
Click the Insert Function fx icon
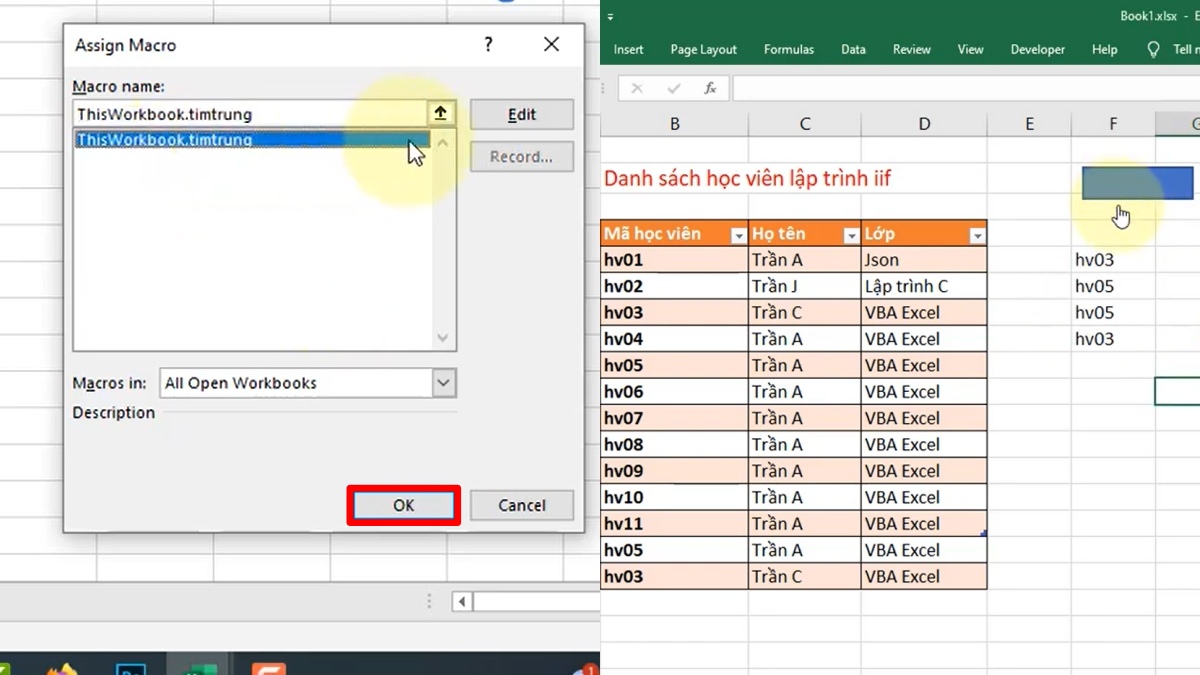(710, 89)
